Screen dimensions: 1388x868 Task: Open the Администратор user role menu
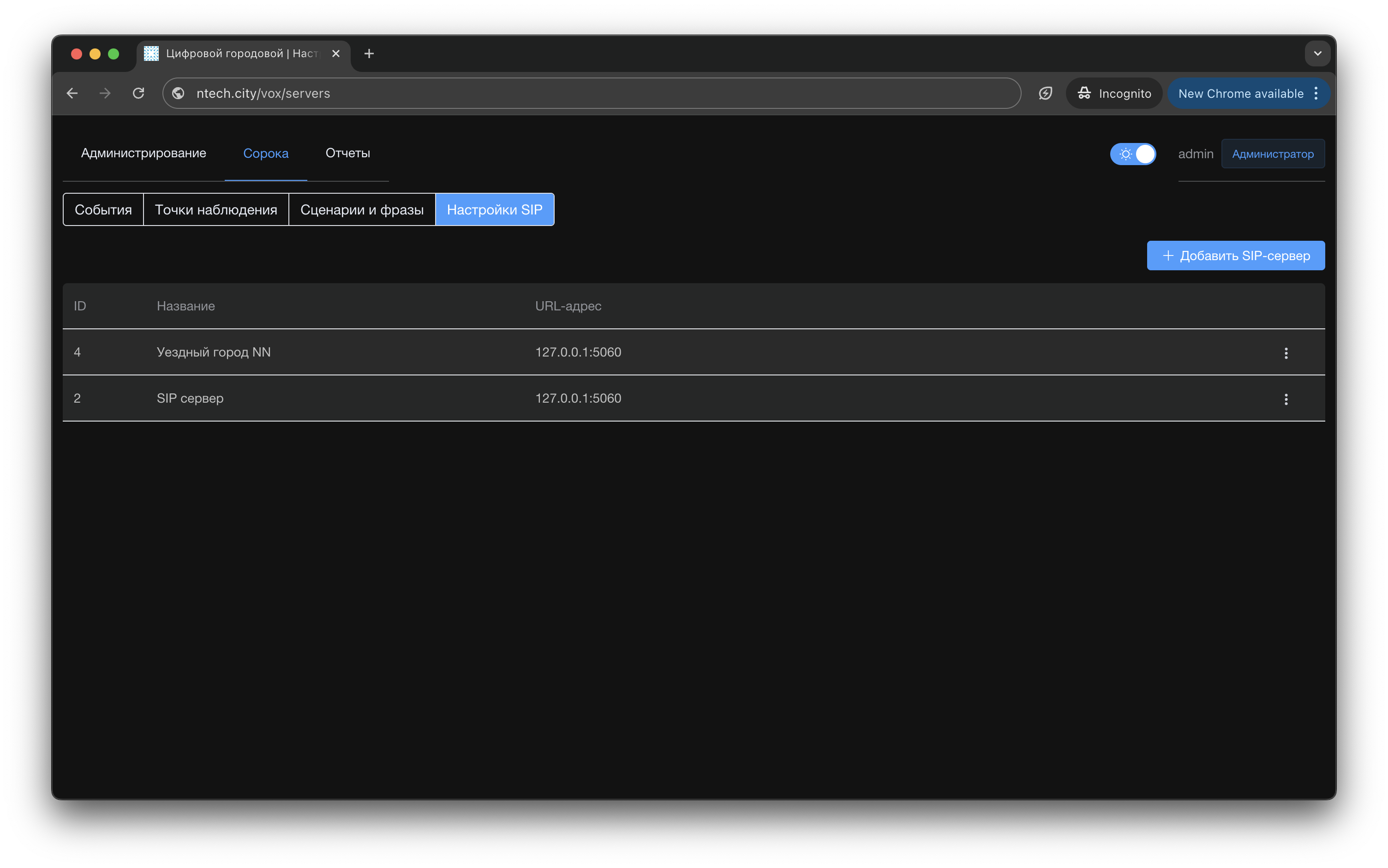(1272, 154)
